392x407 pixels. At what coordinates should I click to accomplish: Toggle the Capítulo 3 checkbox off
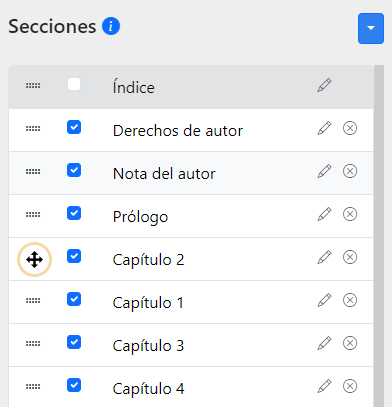click(74, 342)
